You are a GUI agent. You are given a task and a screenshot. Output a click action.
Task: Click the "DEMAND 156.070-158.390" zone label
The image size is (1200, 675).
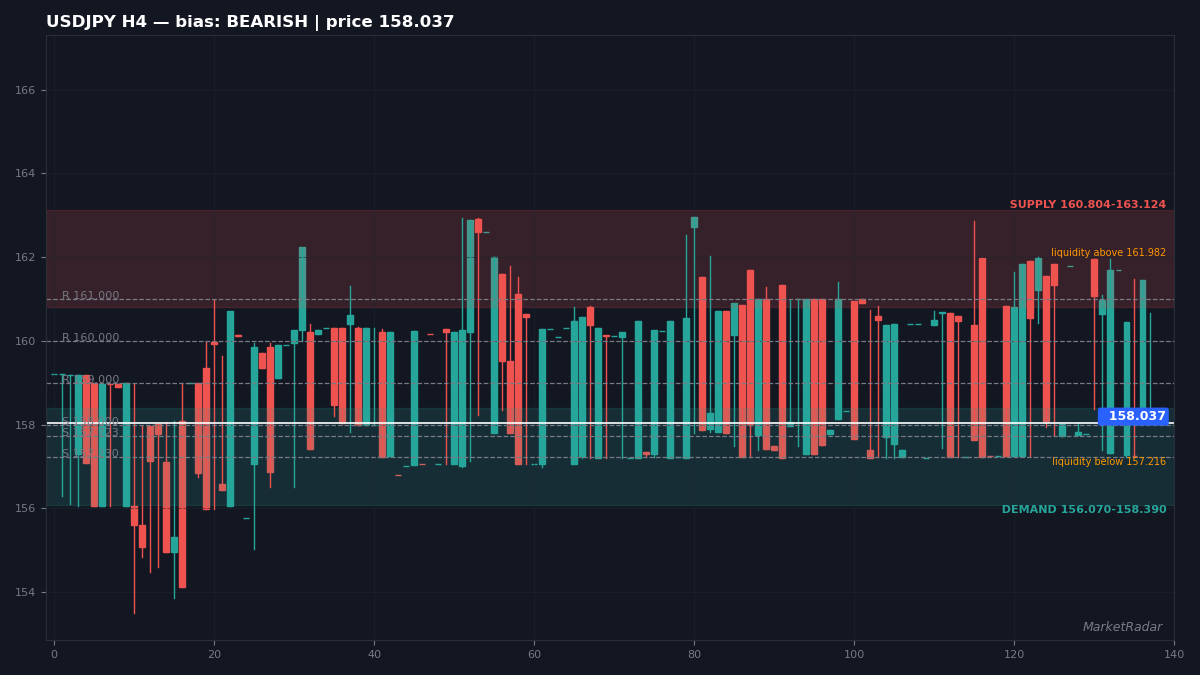(1084, 510)
